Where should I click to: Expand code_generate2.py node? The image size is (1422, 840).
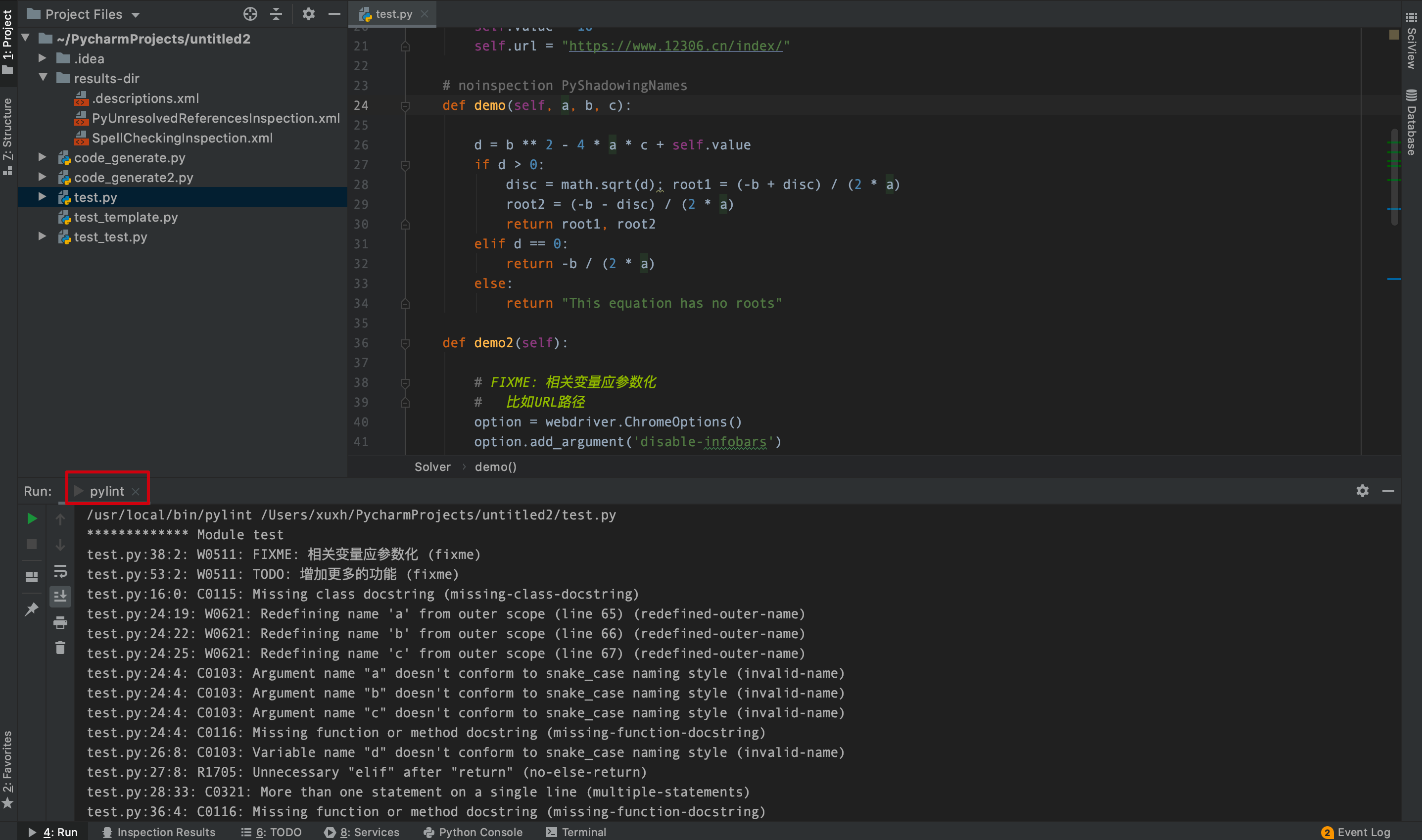pyautogui.click(x=42, y=177)
